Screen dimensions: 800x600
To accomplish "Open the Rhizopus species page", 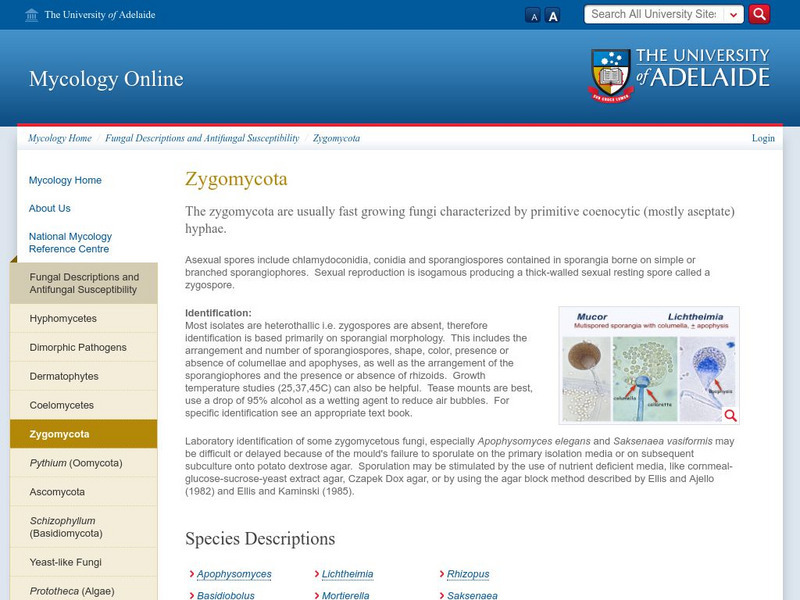I will pyautogui.click(x=467, y=575).
